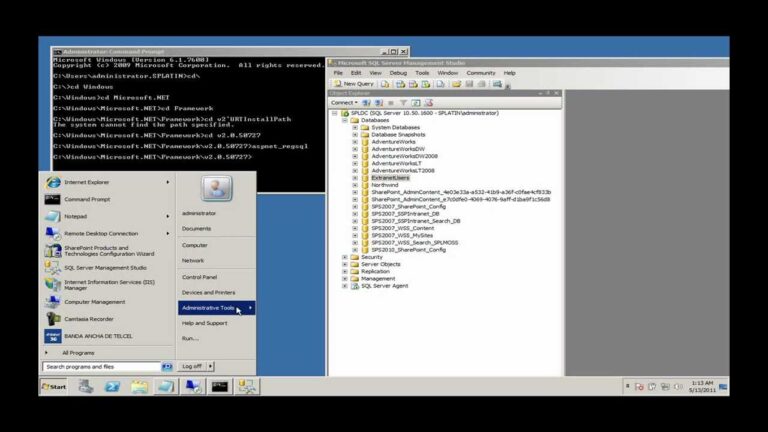Open the File menu in SSMS

coord(338,73)
